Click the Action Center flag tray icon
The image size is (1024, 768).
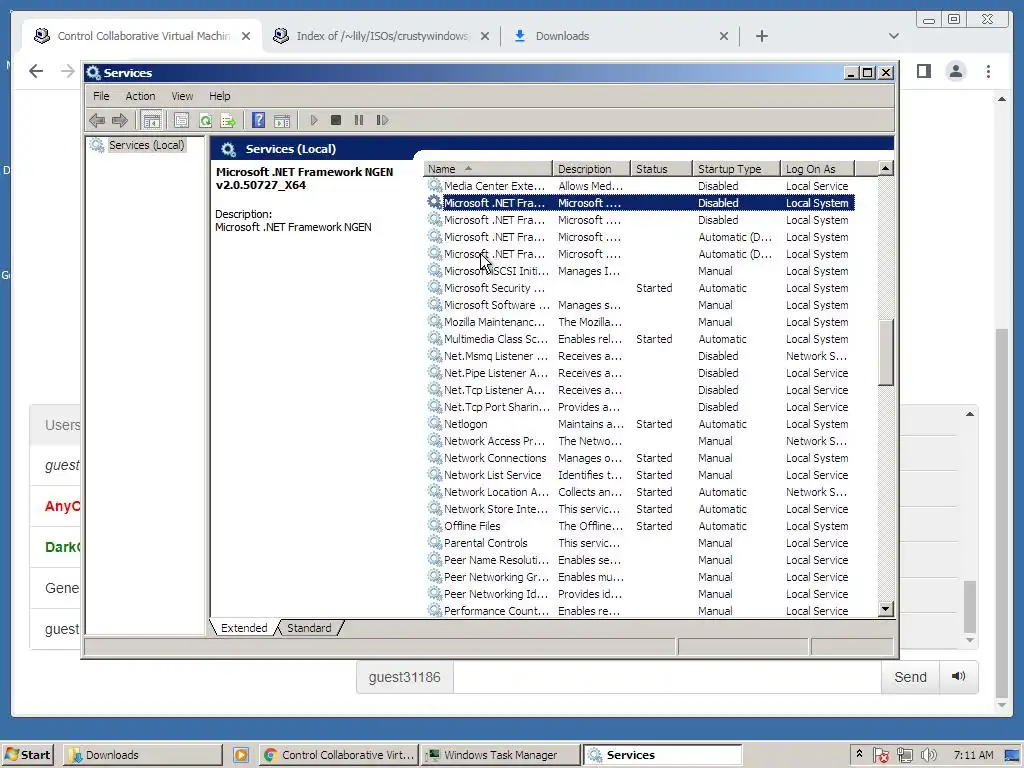[880, 756]
